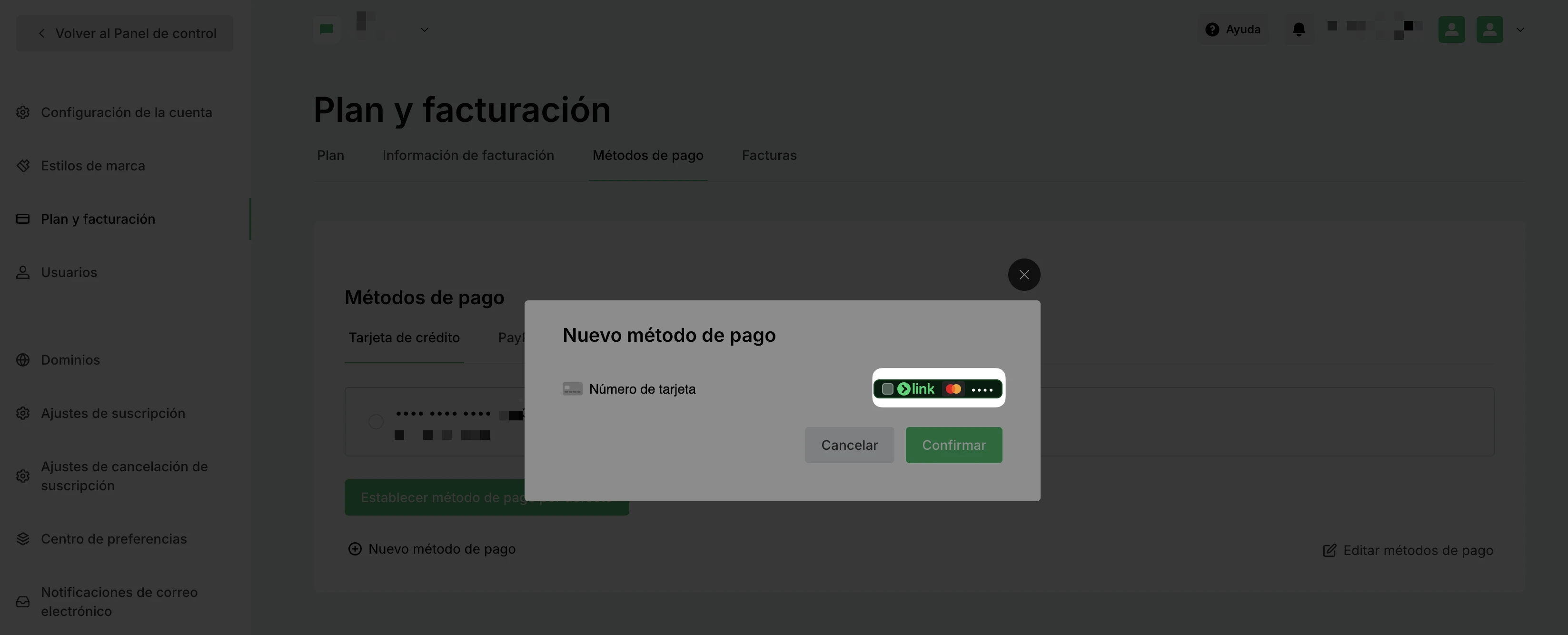Click the Nuevo método de pago link
This screenshot has width=1568, height=635.
(432, 549)
